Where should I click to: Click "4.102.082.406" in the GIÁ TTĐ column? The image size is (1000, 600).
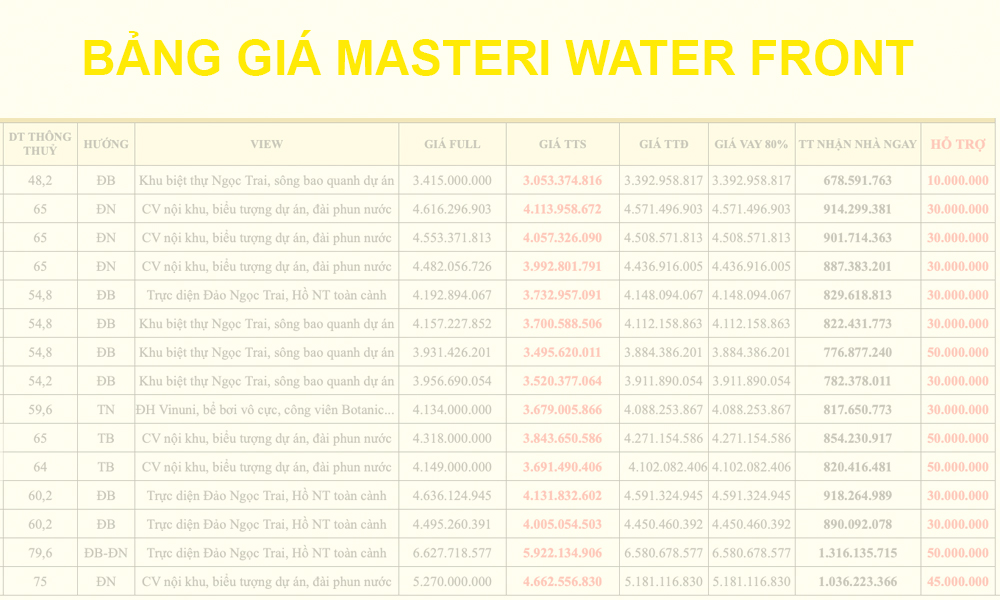coord(667,467)
